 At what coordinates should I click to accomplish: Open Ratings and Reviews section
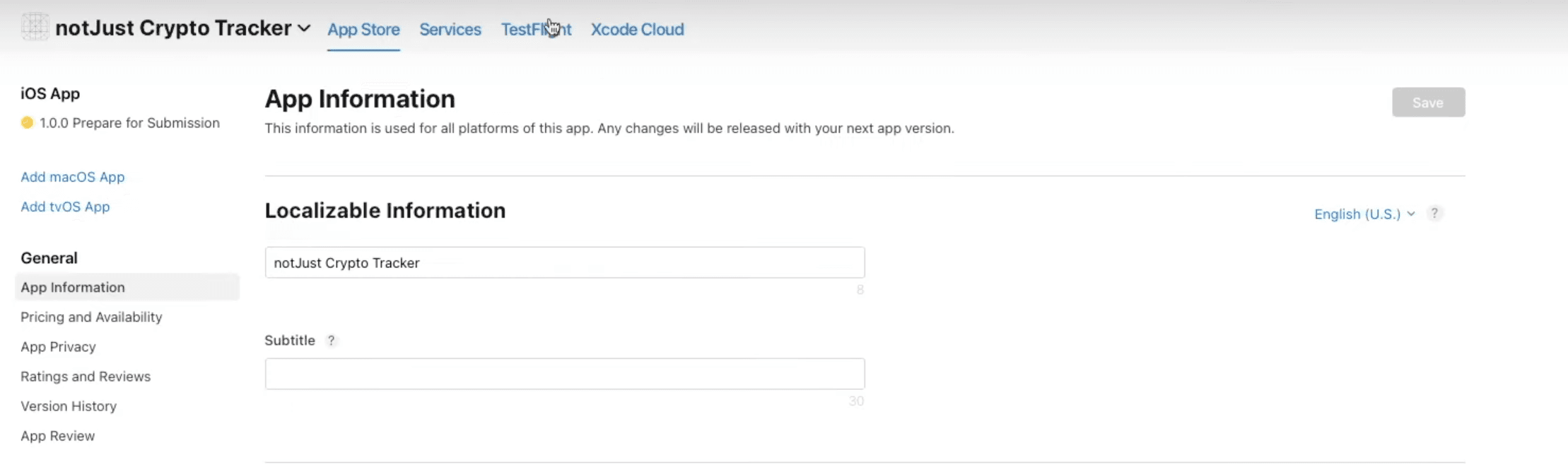click(x=86, y=376)
